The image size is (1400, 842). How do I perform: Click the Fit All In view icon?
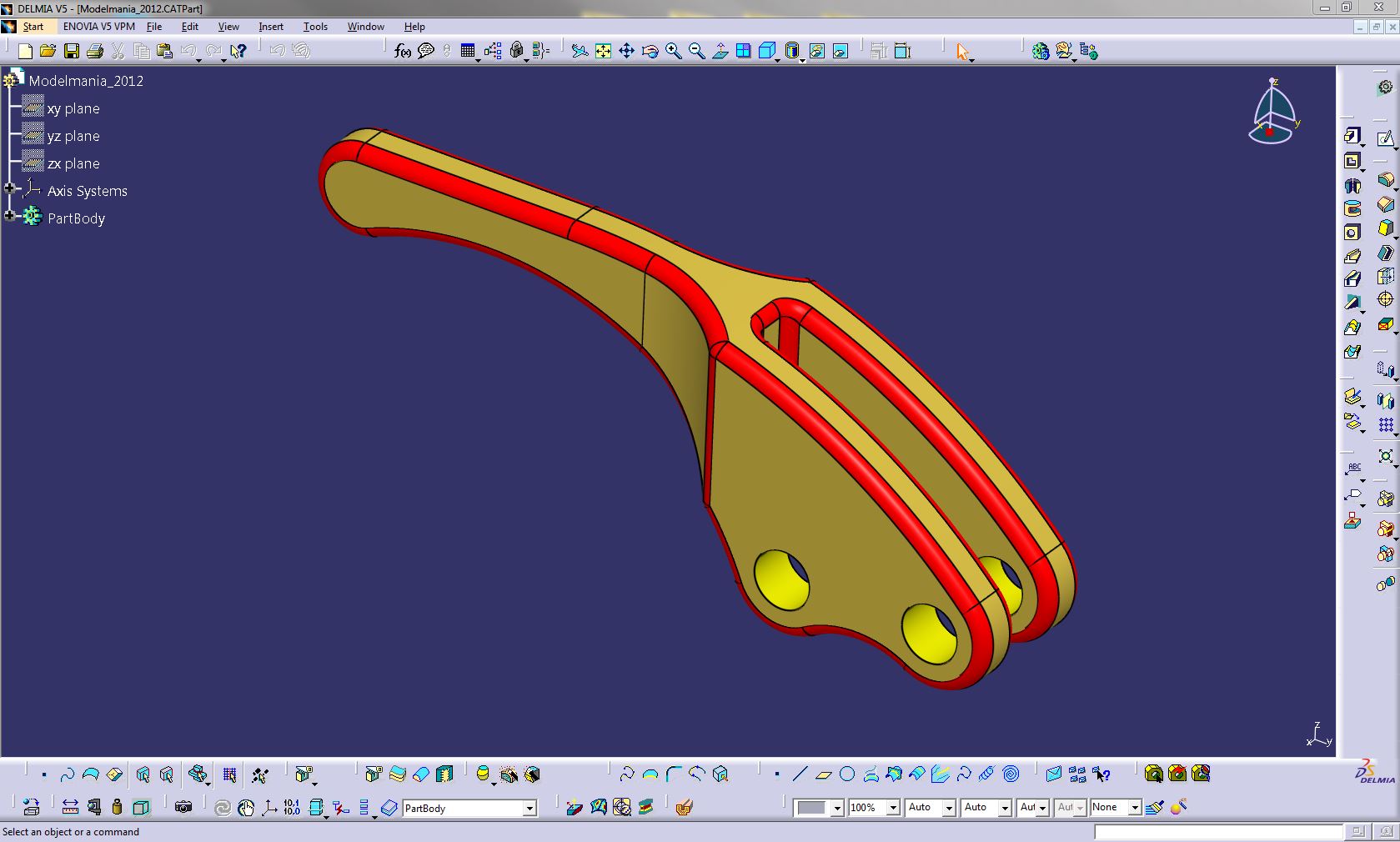(x=603, y=52)
